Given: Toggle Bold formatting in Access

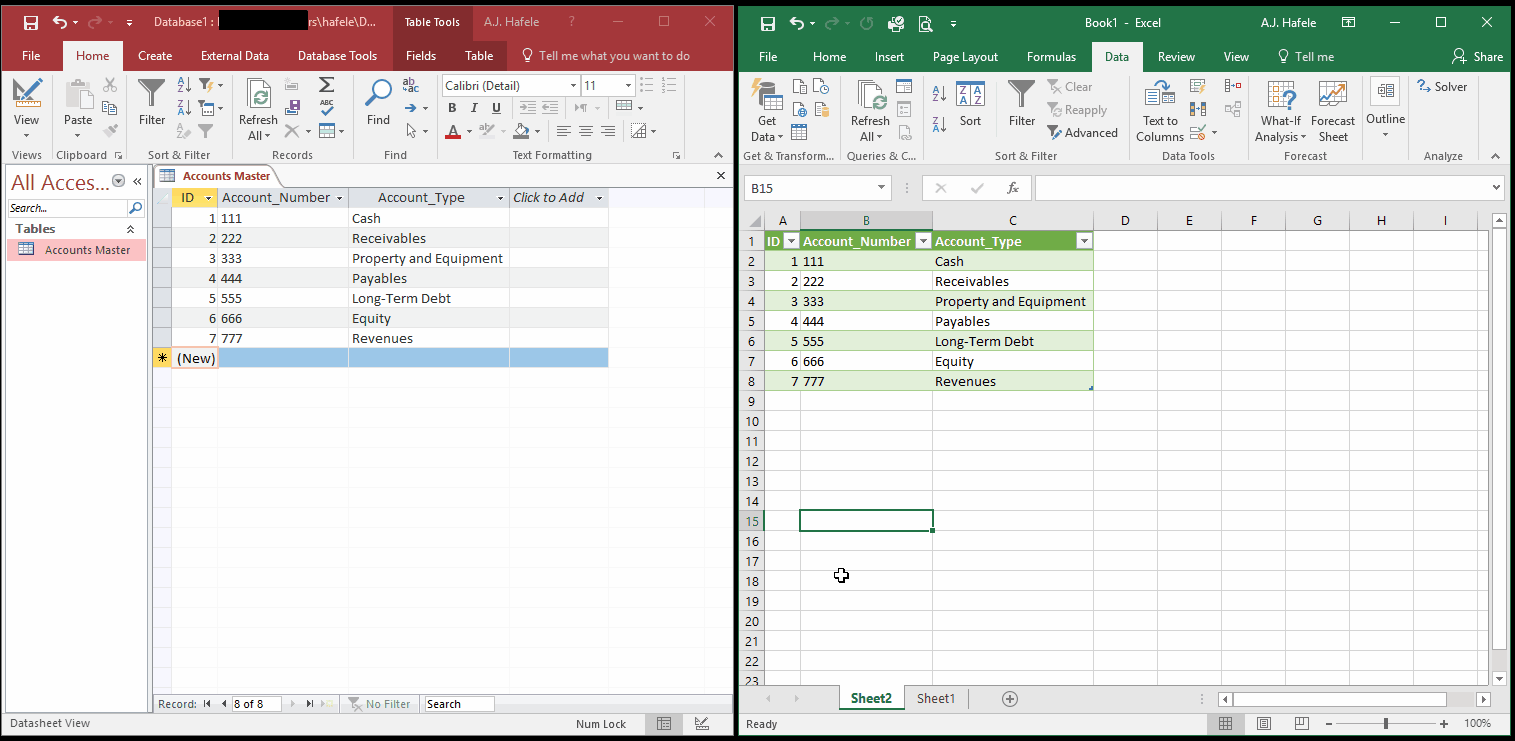Looking at the screenshot, I should click(452, 108).
